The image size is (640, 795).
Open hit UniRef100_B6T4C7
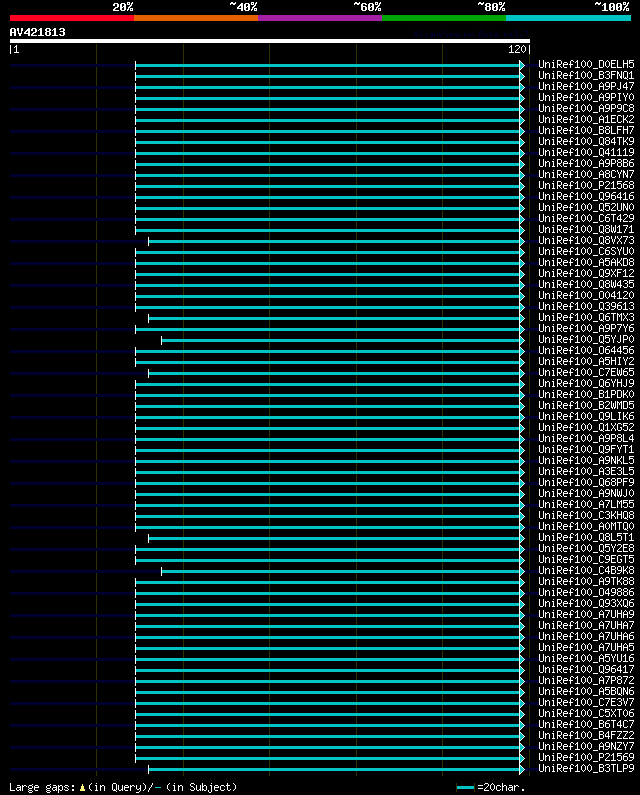(x=586, y=725)
